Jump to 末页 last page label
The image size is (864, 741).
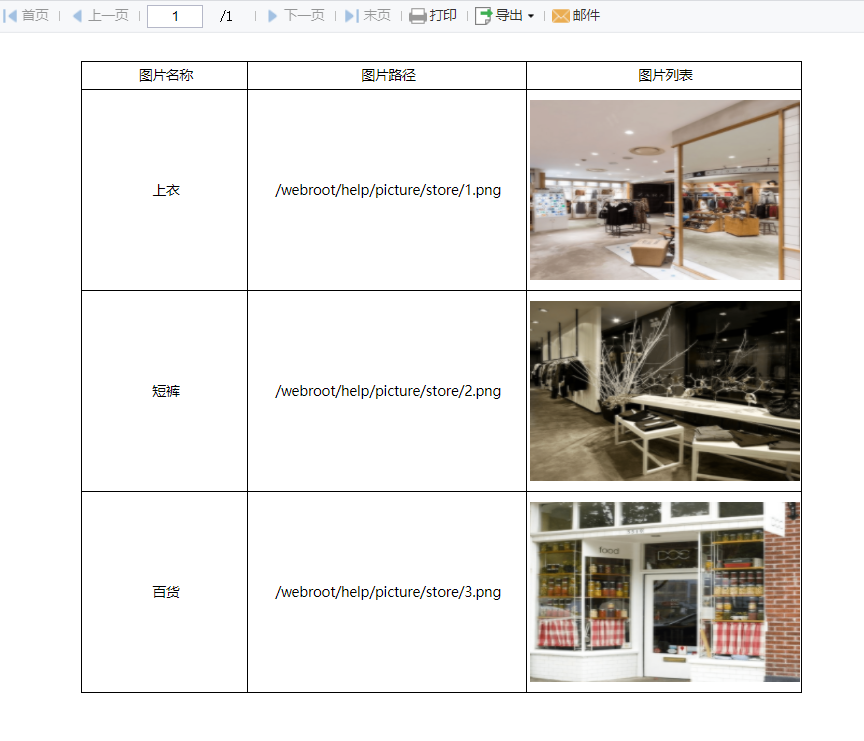pos(377,15)
